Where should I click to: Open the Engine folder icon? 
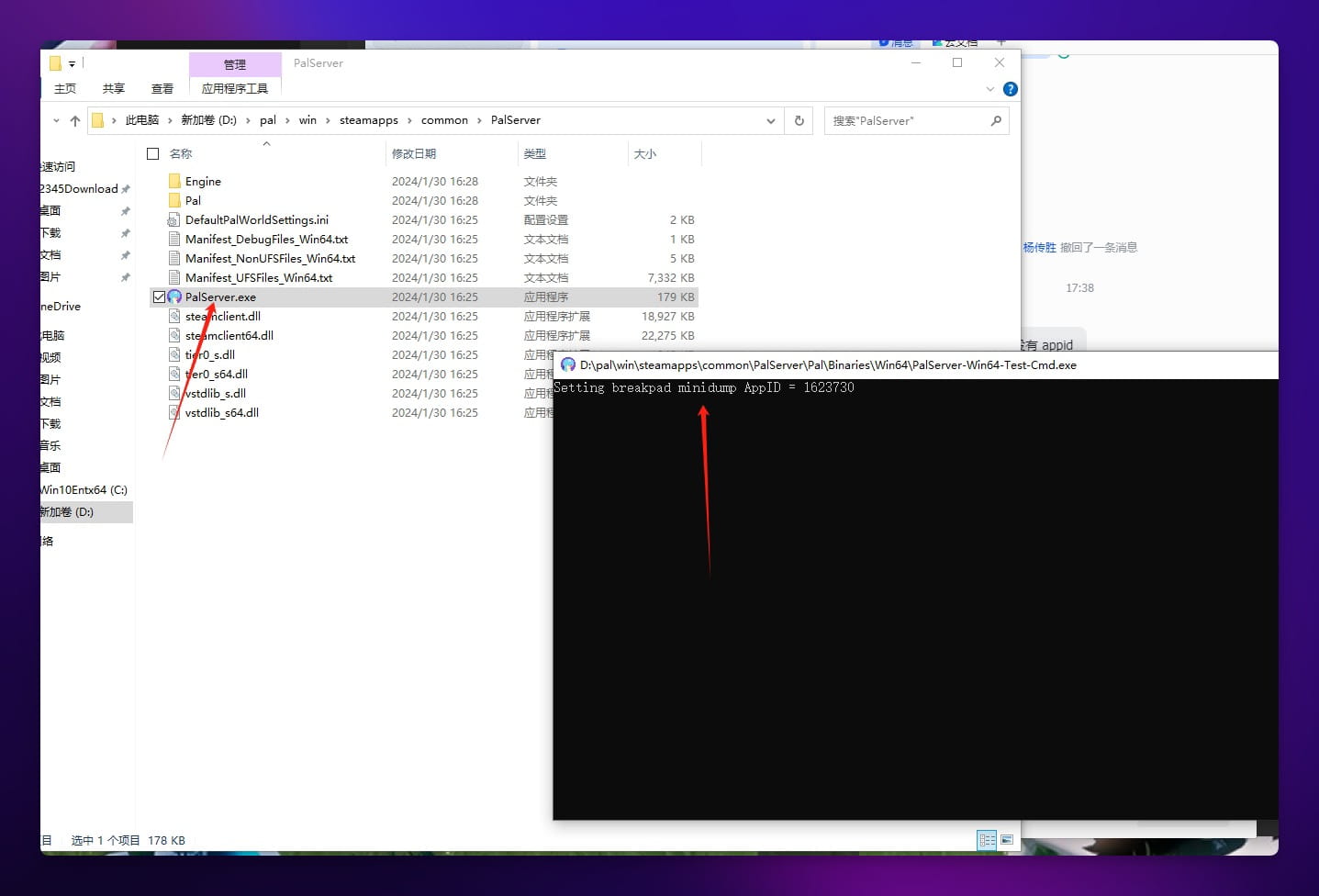pos(174,182)
